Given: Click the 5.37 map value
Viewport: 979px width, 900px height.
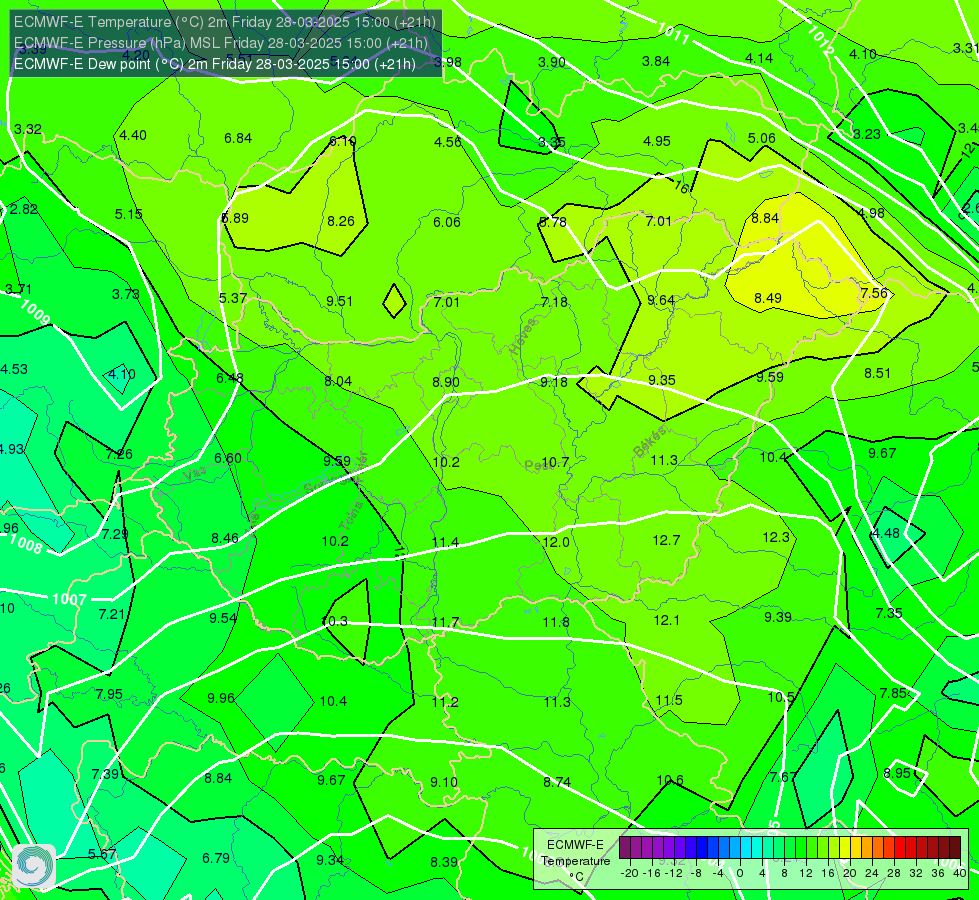Looking at the screenshot, I should tap(233, 299).
